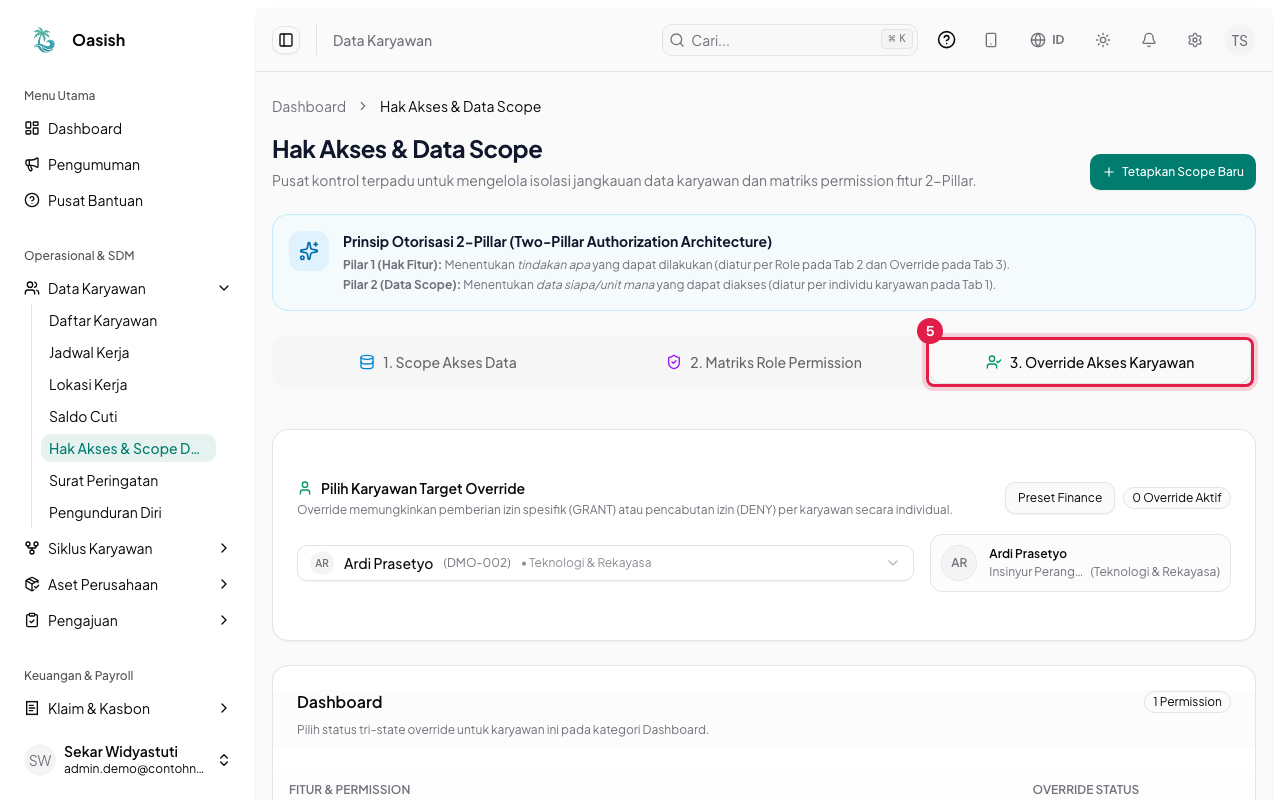
Task: Click the mobile device preview icon
Action: (x=991, y=40)
